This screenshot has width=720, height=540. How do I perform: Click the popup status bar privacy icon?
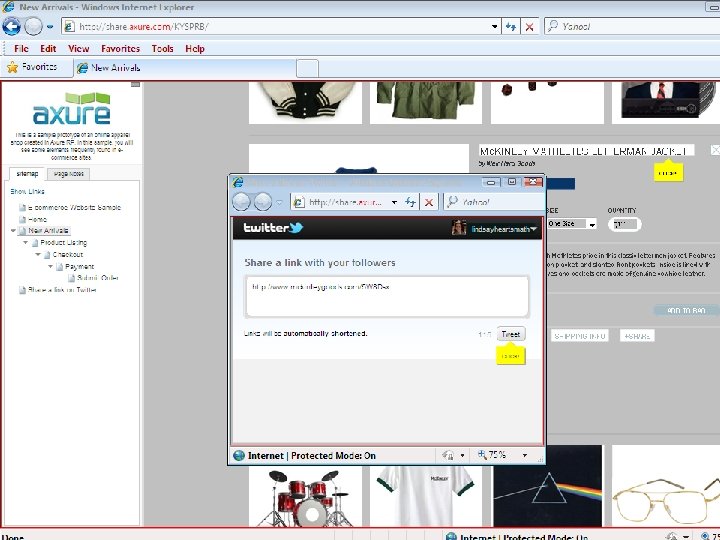click(x=449, y=455)
